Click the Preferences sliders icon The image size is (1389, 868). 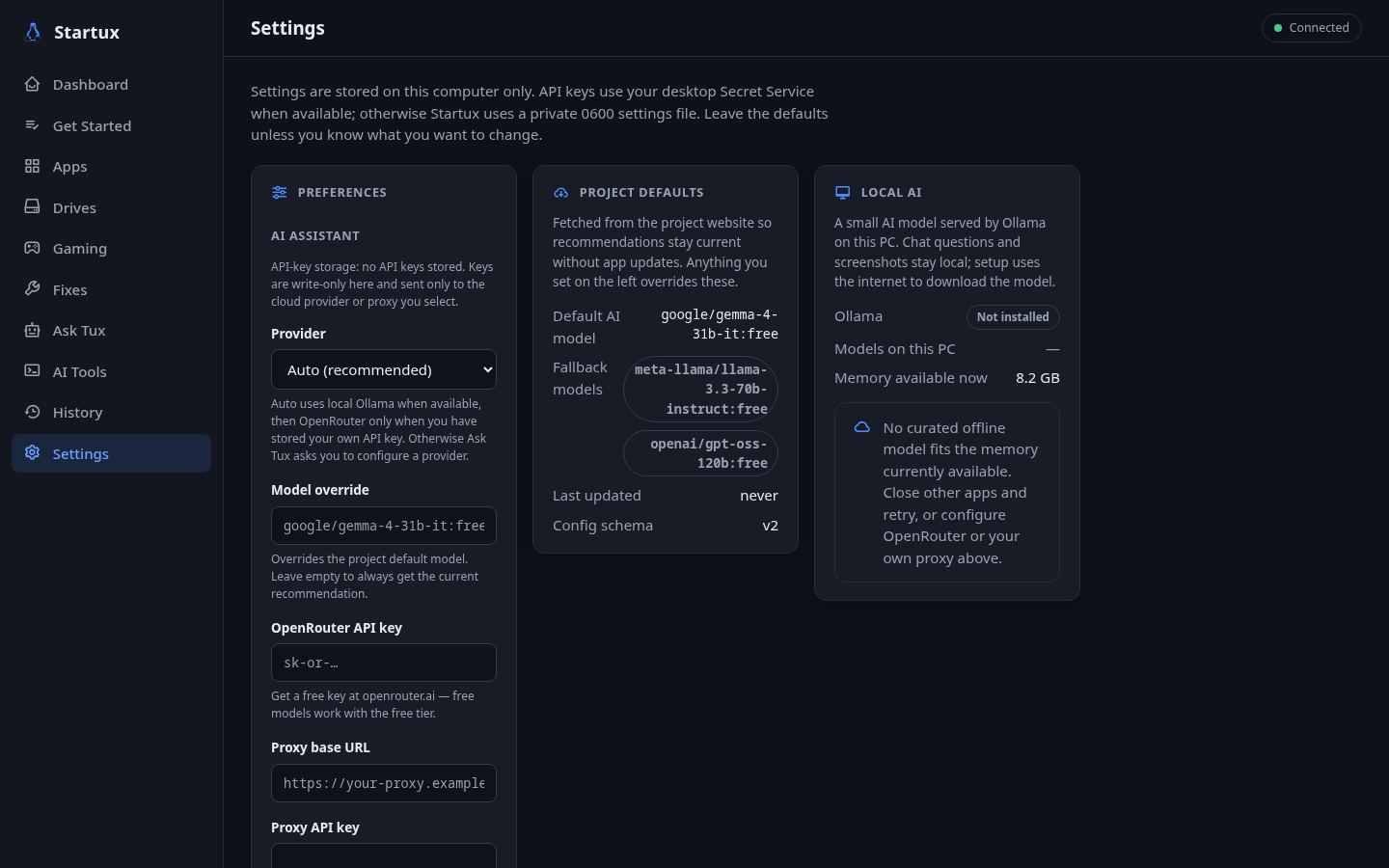click(280, 192)
